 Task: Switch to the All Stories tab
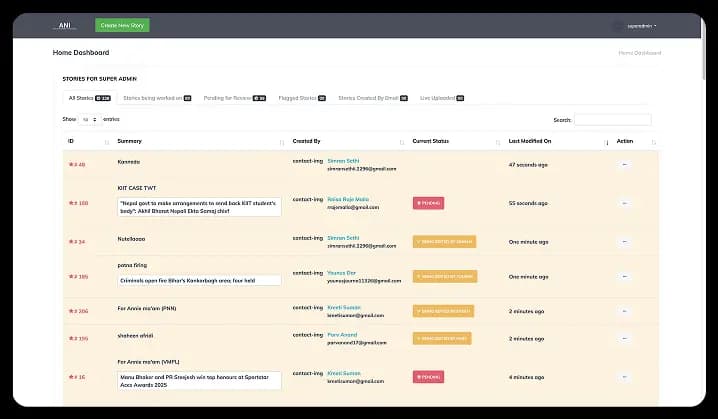coord(89,98)
